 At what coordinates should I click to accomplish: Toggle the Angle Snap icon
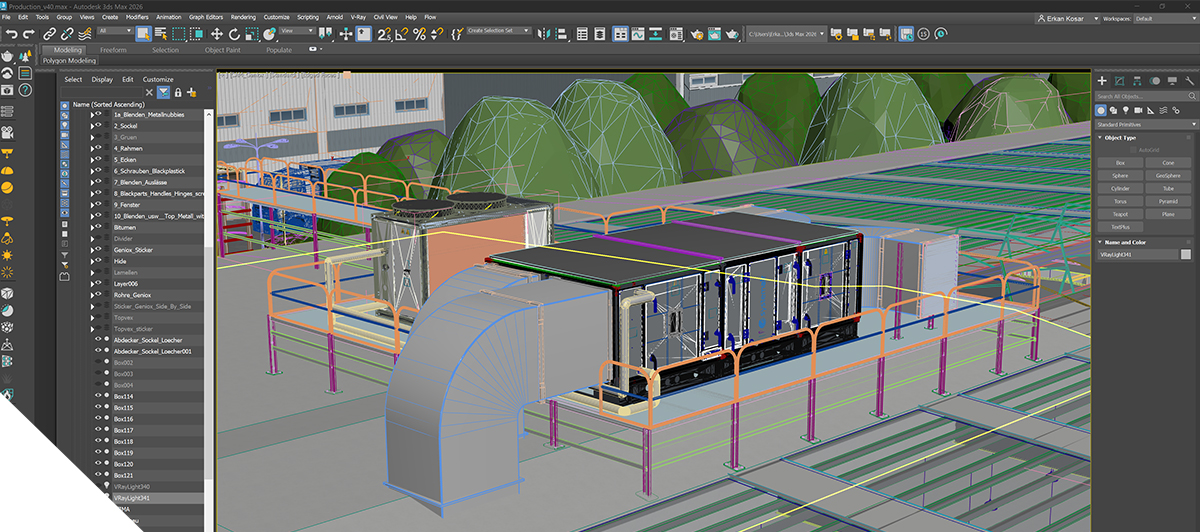click(401, 33)
